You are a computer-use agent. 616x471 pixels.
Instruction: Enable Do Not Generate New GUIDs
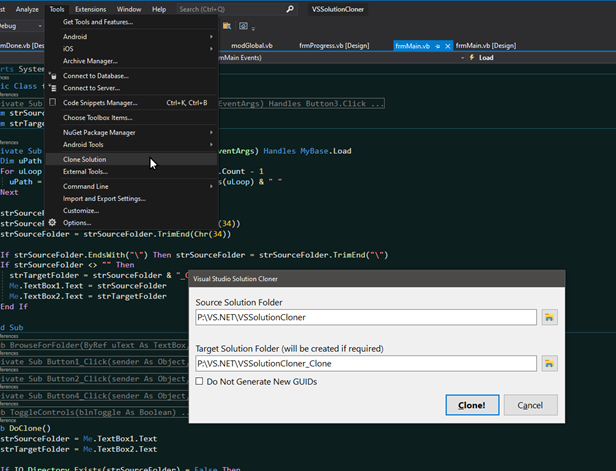coord(200,381)
